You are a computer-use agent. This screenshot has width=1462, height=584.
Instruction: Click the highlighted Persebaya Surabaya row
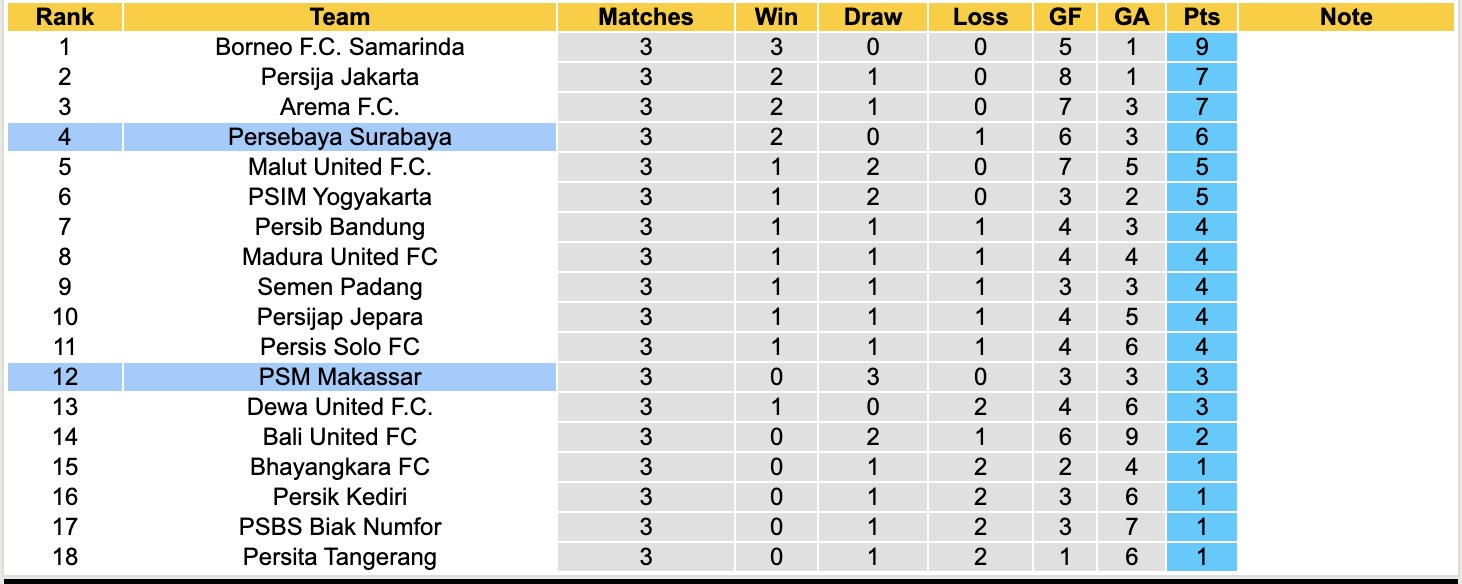340,137
